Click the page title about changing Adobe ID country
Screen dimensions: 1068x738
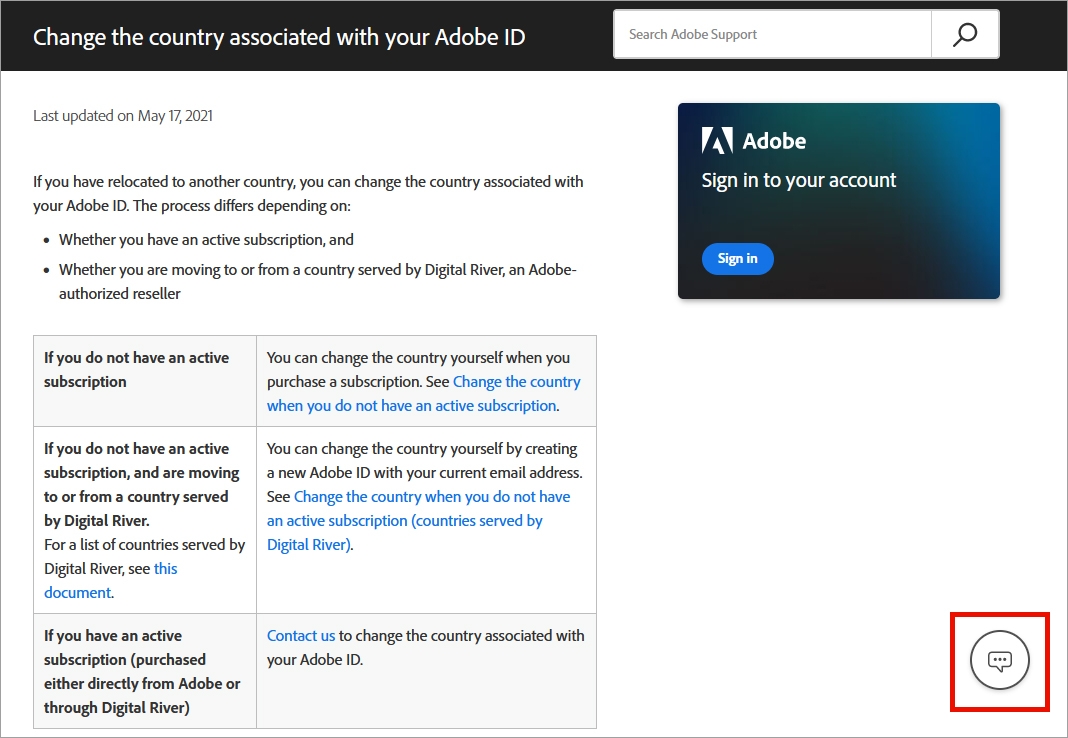pyautogui.click(x=279, y=37)
